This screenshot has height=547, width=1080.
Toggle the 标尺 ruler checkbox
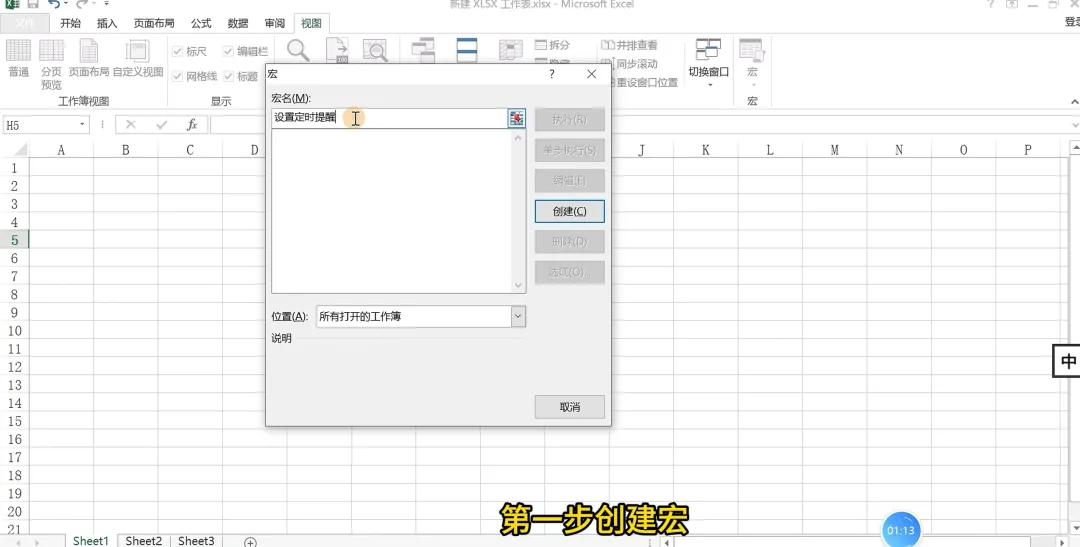click(177, 52)
